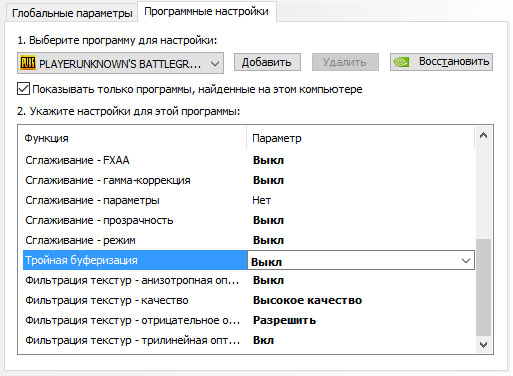
Task: Click the NVIDIA logo on the Восстановить button
Action: tap(401, 62)
